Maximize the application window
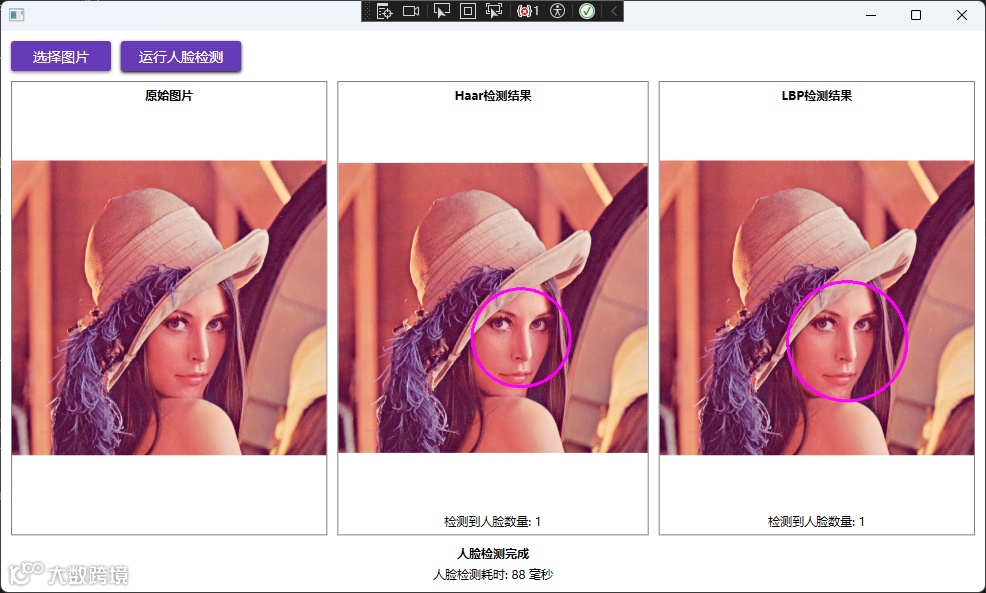The width and height of the screenshot is (986, 593). tap(916, 15)
